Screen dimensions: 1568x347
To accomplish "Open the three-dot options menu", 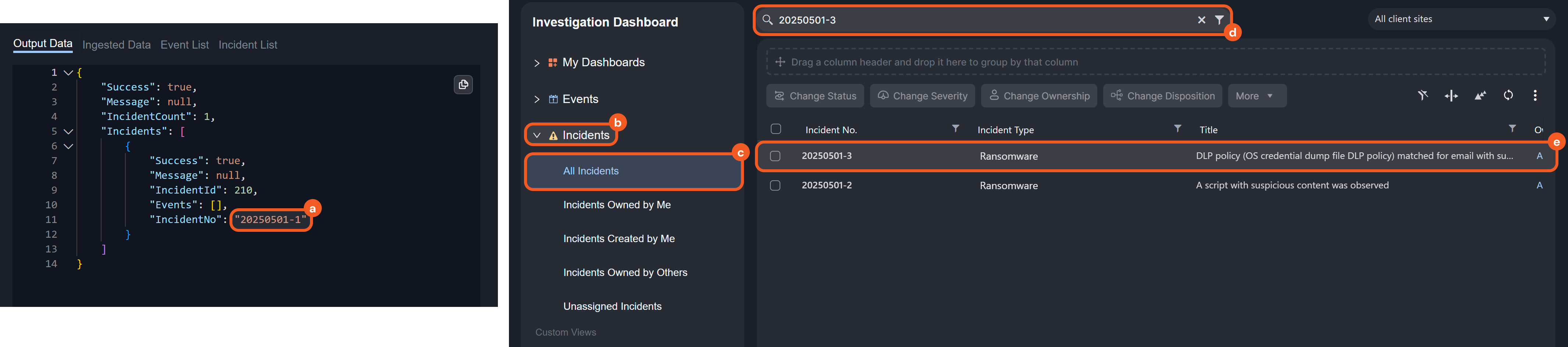I will (x=1535, y=96).
